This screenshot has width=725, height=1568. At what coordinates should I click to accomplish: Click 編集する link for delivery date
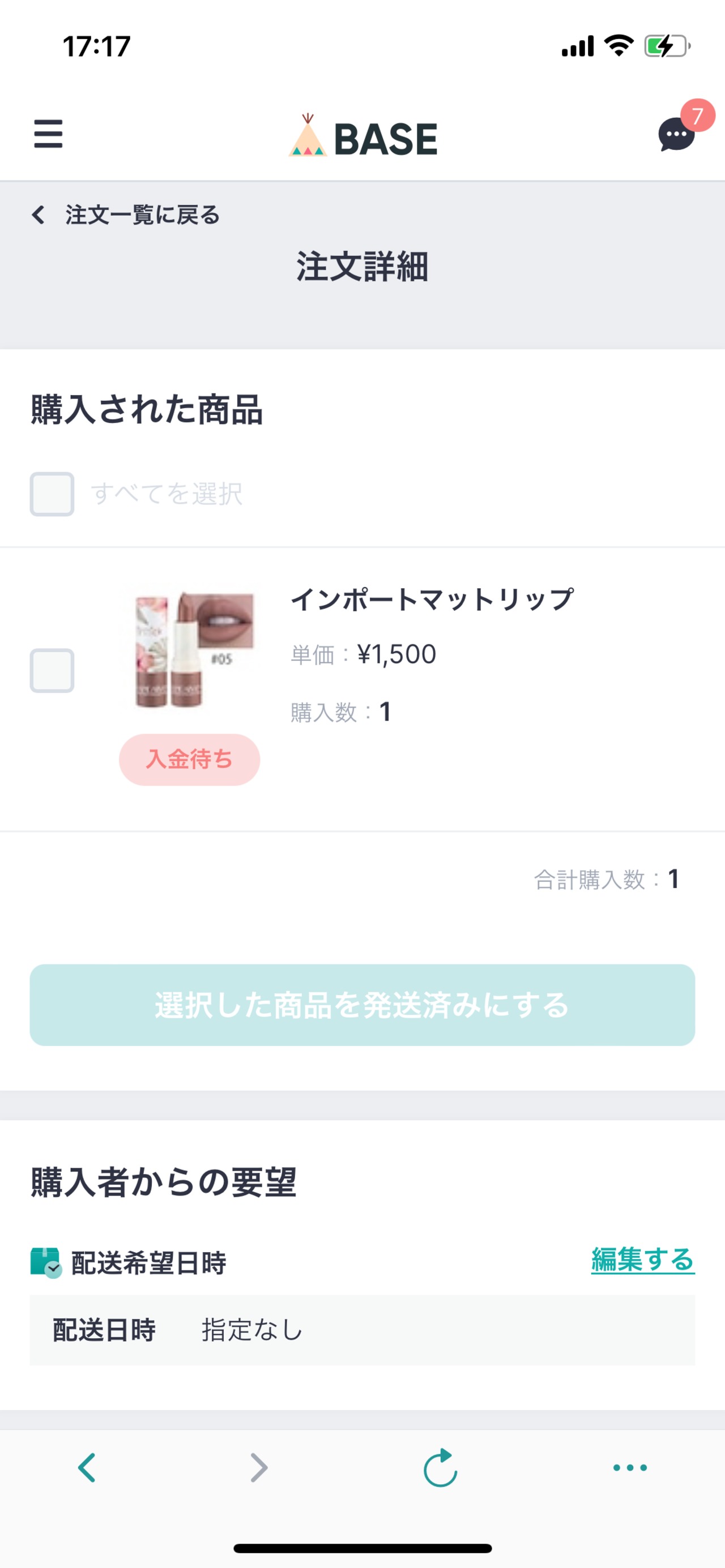pyautogui.click(x=642, y=1259)
